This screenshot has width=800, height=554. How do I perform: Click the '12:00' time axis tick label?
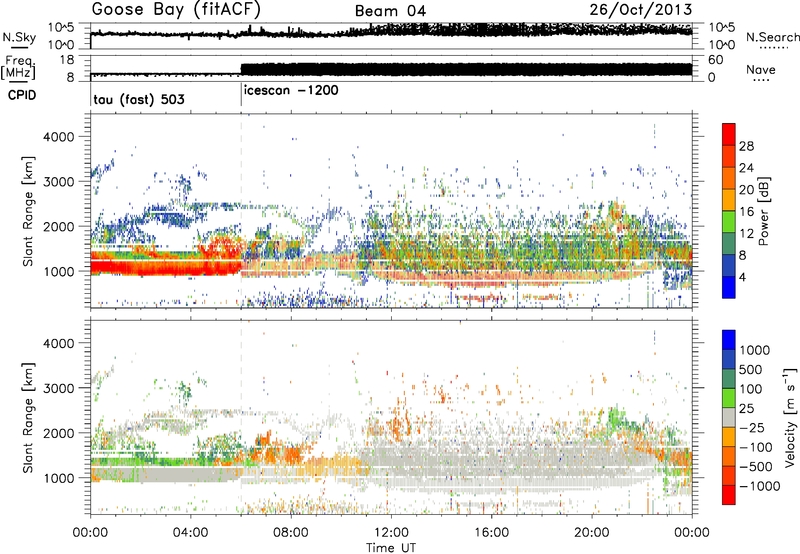click(391, 533)
